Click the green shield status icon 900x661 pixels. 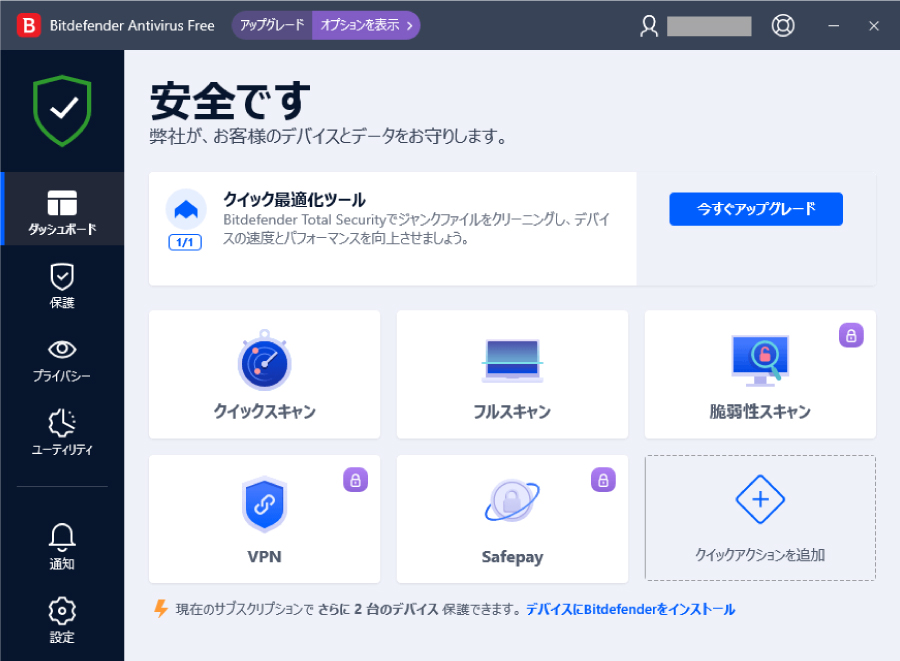(x=62, y=111)
